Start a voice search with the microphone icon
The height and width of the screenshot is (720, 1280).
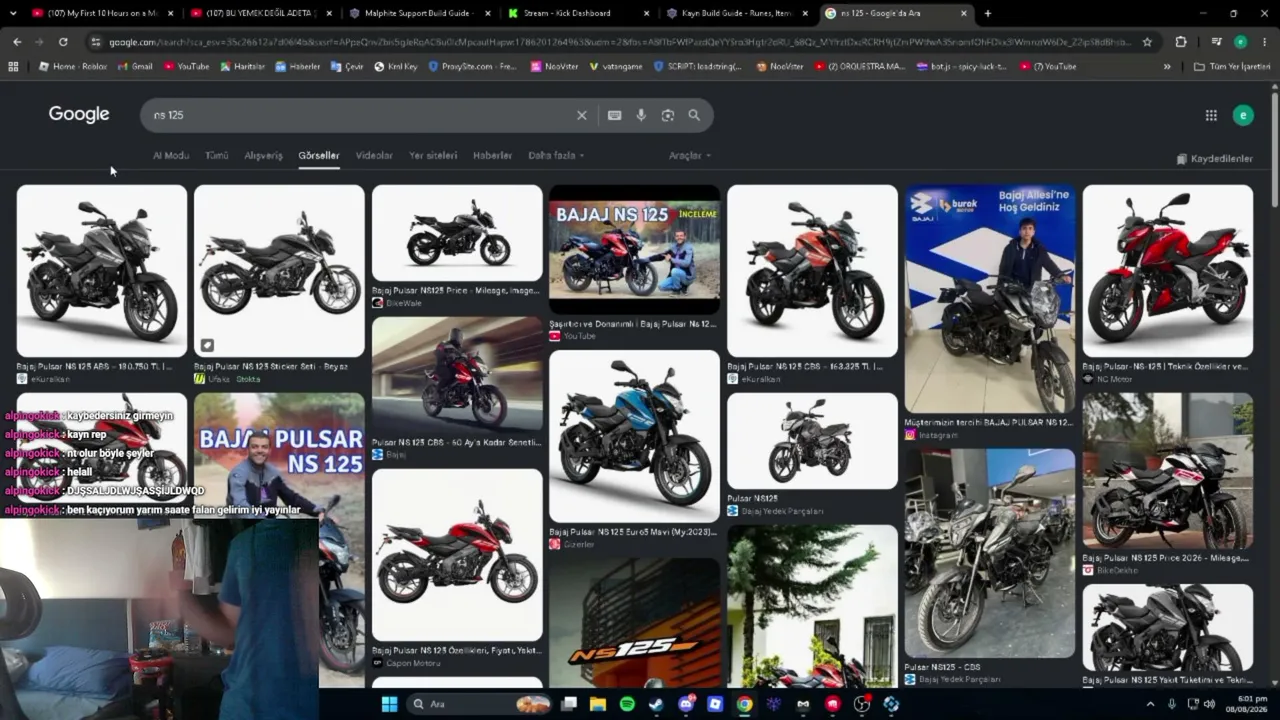[x=641, y=115]
